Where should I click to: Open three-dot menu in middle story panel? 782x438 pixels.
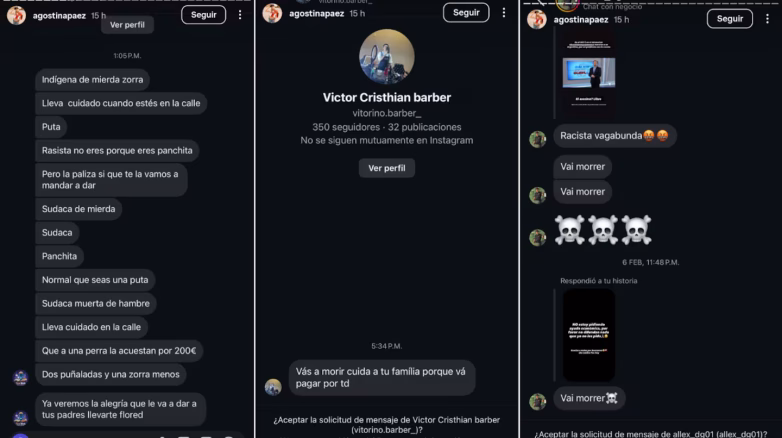[x=504, y=13]
